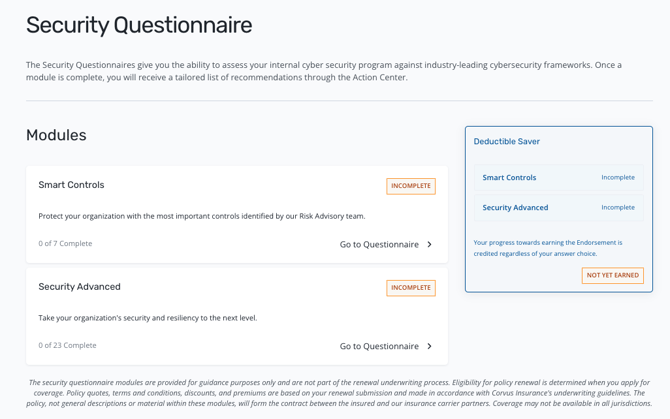Click the 0 of 7 Complete progress text
The height and width of the screenshot is (419, 670).
click(65, 243)
